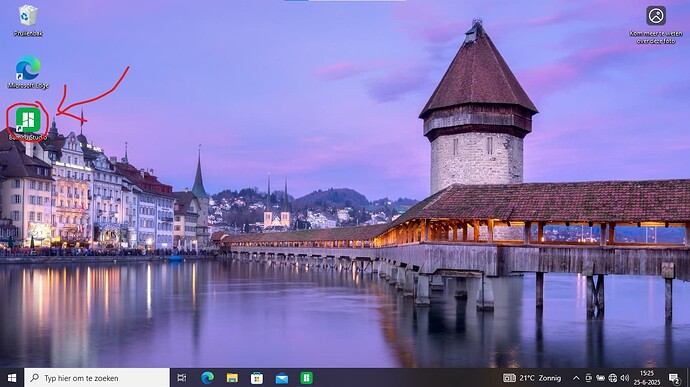Open File Explorer from the taskbar
This screenshot has width=690, height=387.
[232, 378]
